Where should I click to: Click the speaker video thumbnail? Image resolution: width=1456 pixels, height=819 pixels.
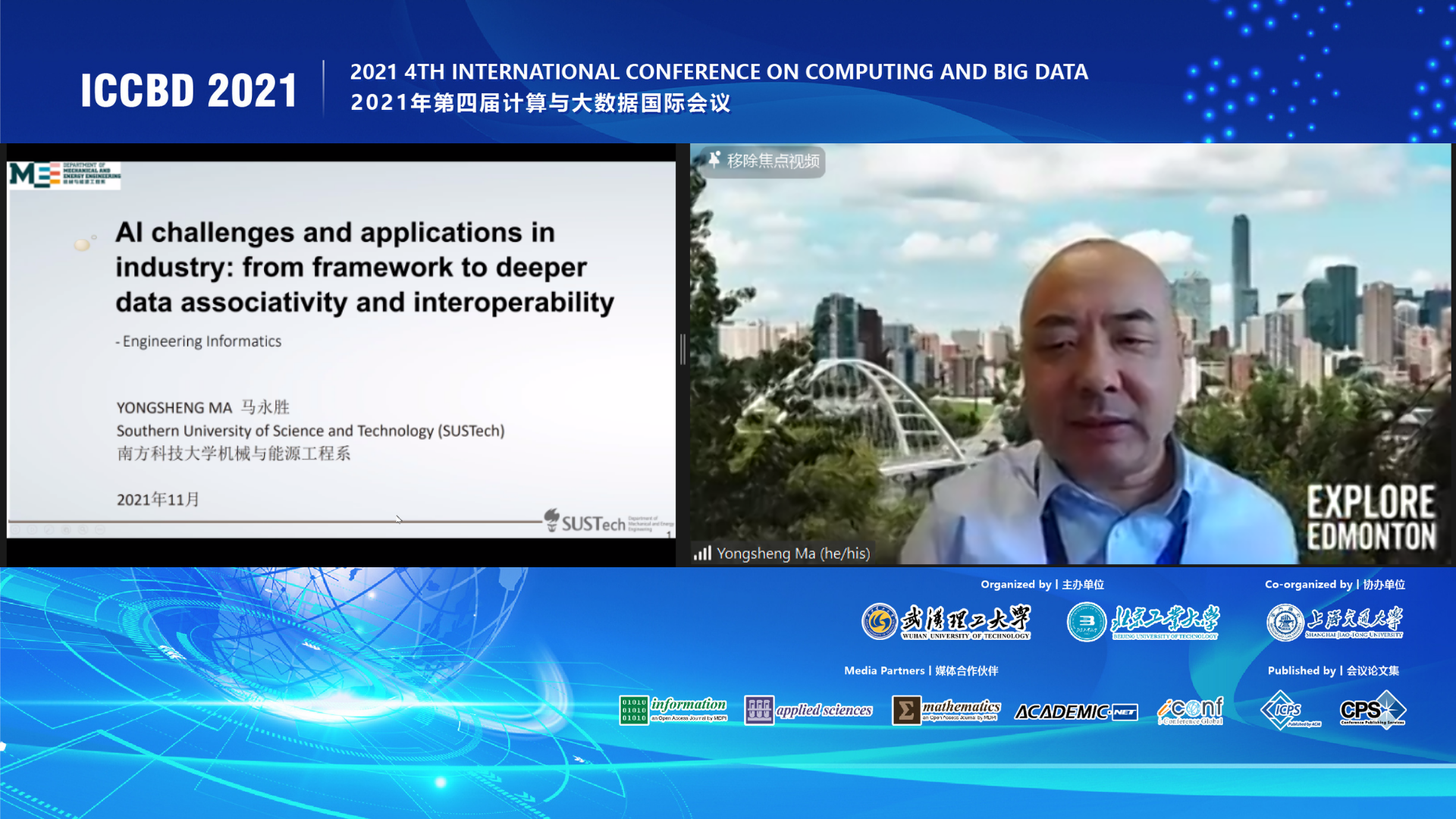pyautogui.click(x=1070, y=354)
